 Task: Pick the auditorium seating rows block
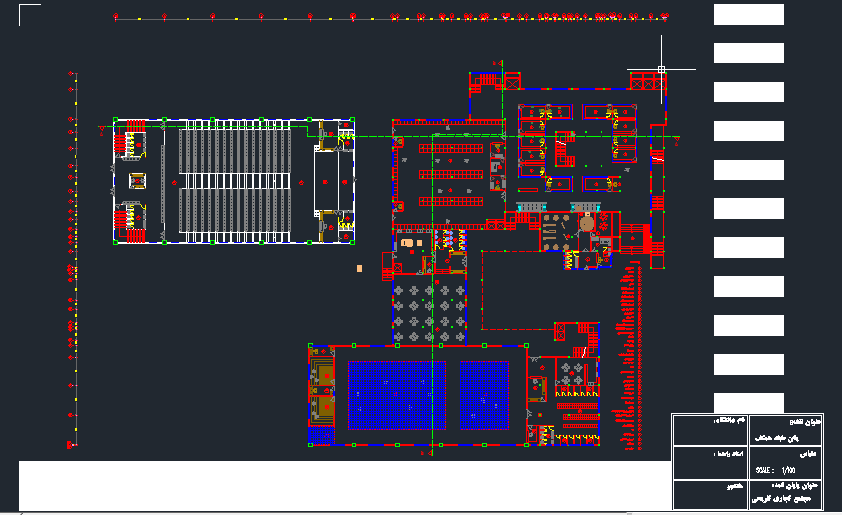(235, 181)
